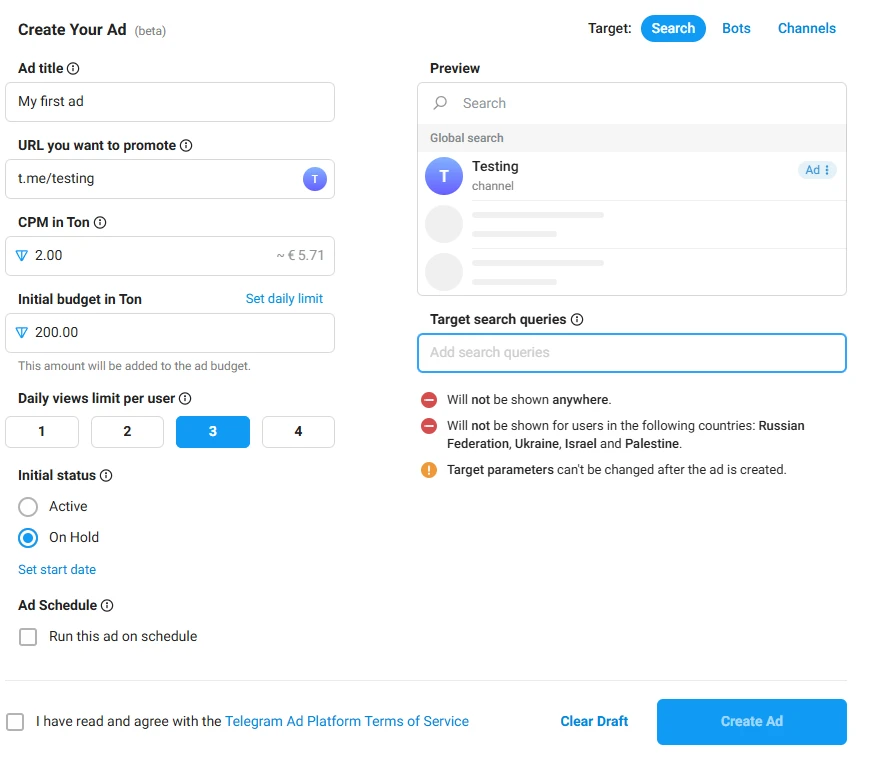This screenshot has width=879, height=772.
Task: Switch target to Channels
Action: (807, 29)
